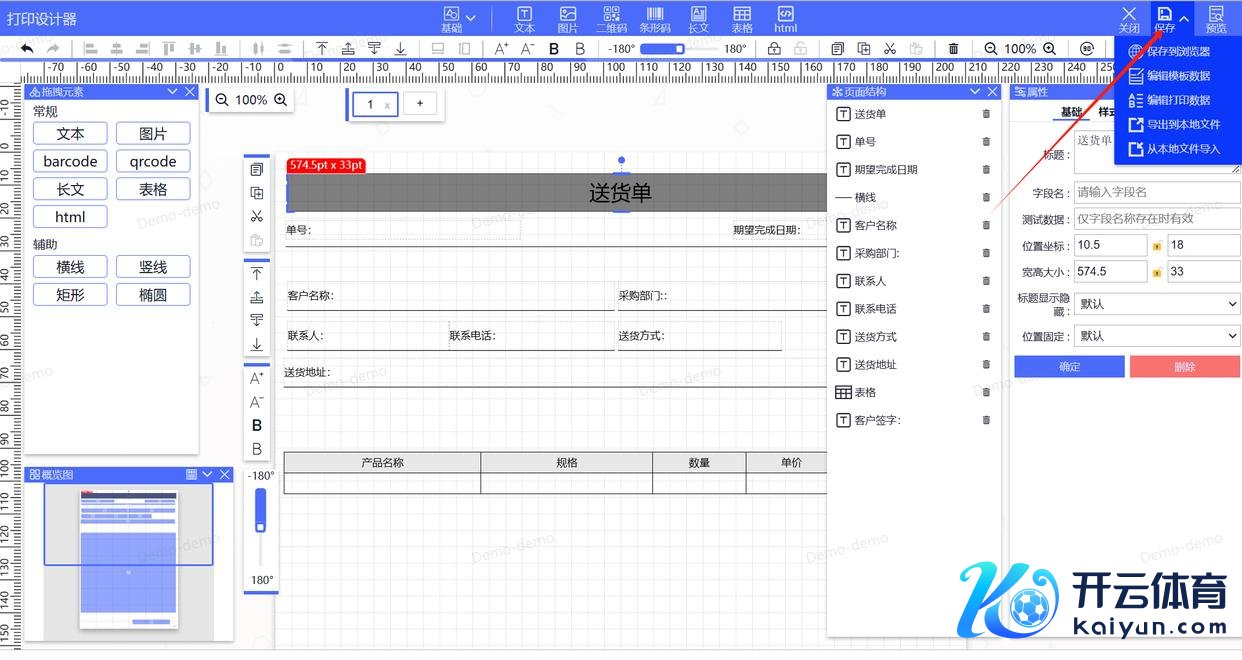Click zoom-in magnifier in top toolbar
Viewport: 1242px width, 660px height.
coord(1049,48)
